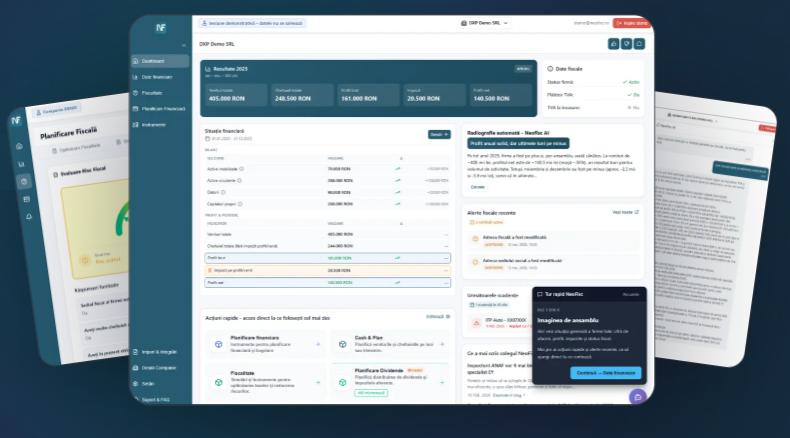Open the purple chat bubble button
Image resolution: width=790 pixels, height=438 pixels.
click(x=638, y=397)
